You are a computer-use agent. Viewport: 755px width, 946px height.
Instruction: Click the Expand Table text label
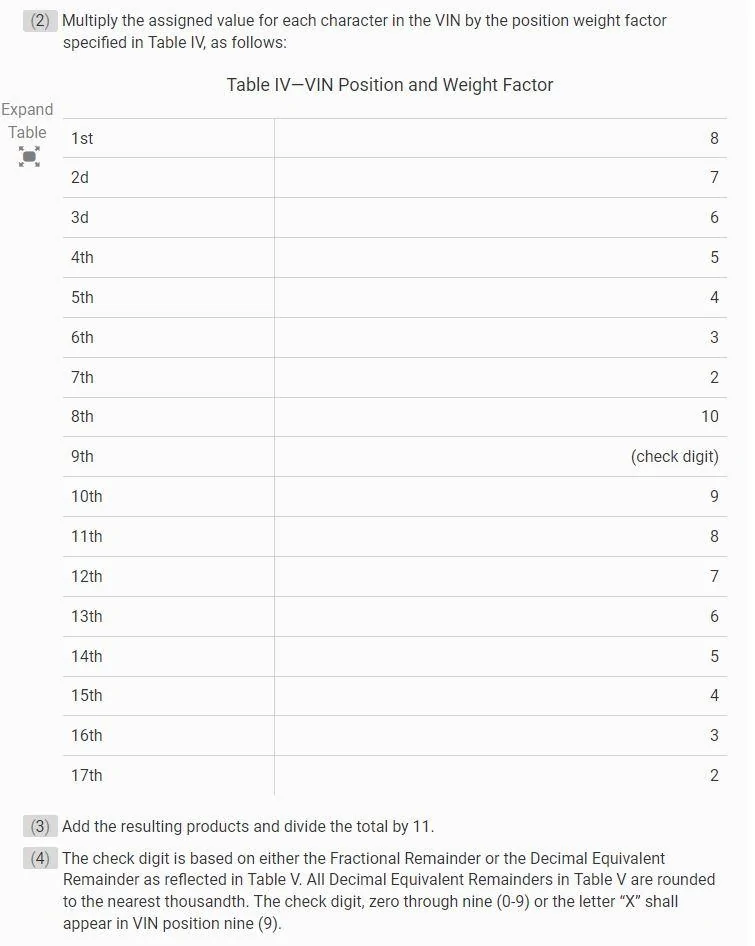pos(27,121)
